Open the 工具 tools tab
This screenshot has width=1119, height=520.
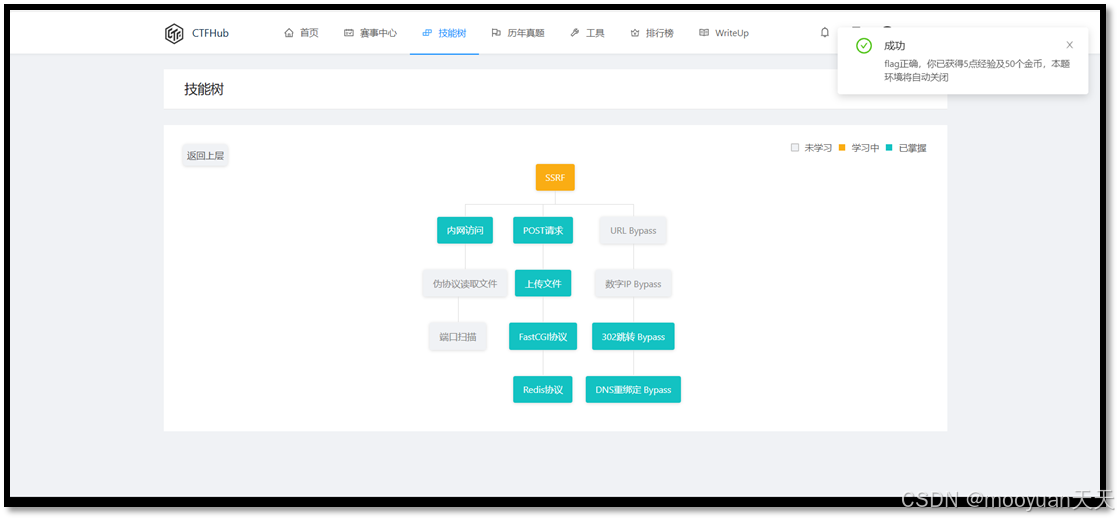click(x=587, y=33)
